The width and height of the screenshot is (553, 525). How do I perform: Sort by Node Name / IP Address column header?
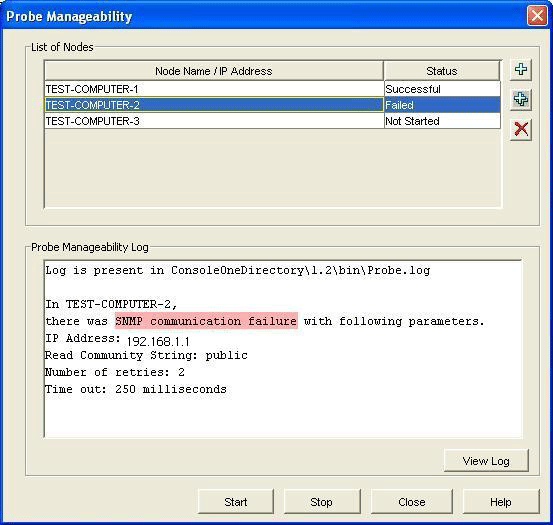(214, 71)
